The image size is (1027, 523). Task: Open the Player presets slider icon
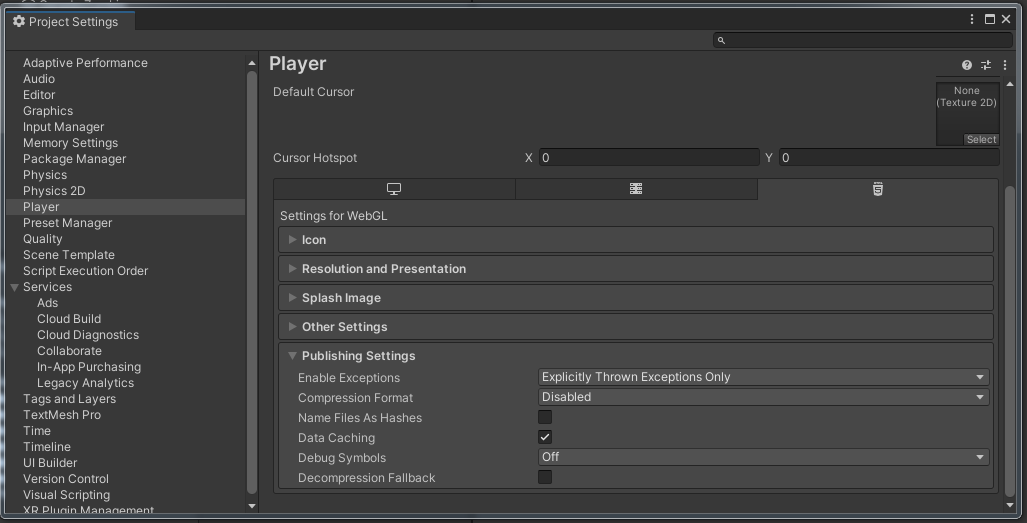tap(986, 65)
